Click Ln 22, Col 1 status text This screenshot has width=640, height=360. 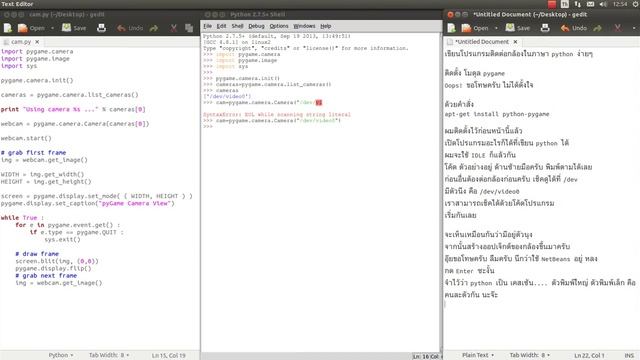[589, 356]
